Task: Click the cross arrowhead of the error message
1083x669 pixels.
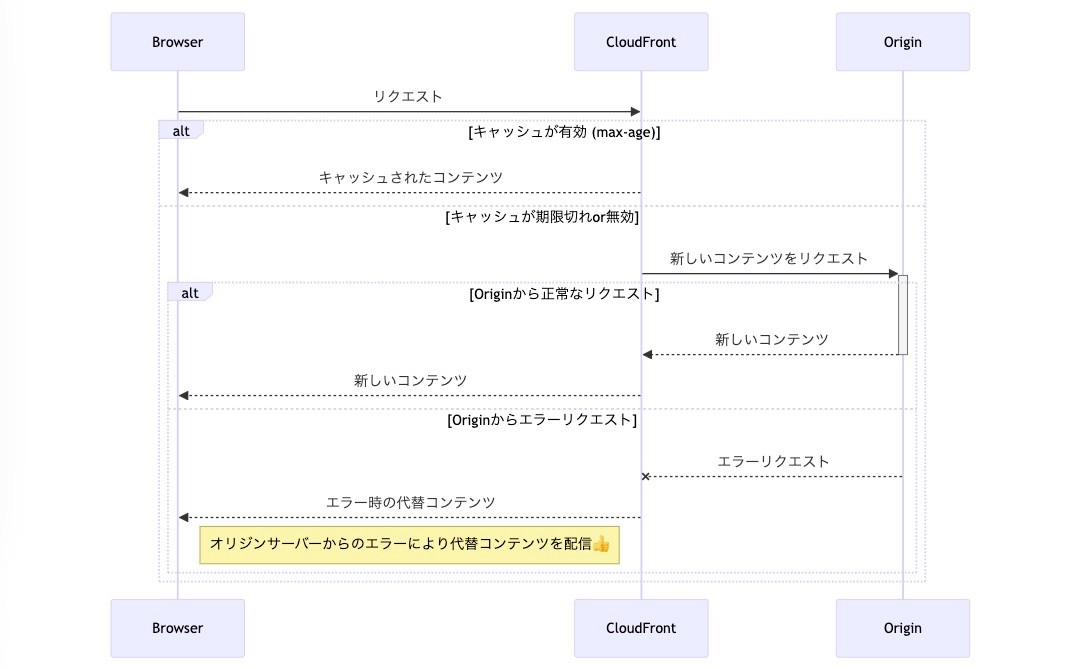Action: pyautogui.click(x=646, y=476)
